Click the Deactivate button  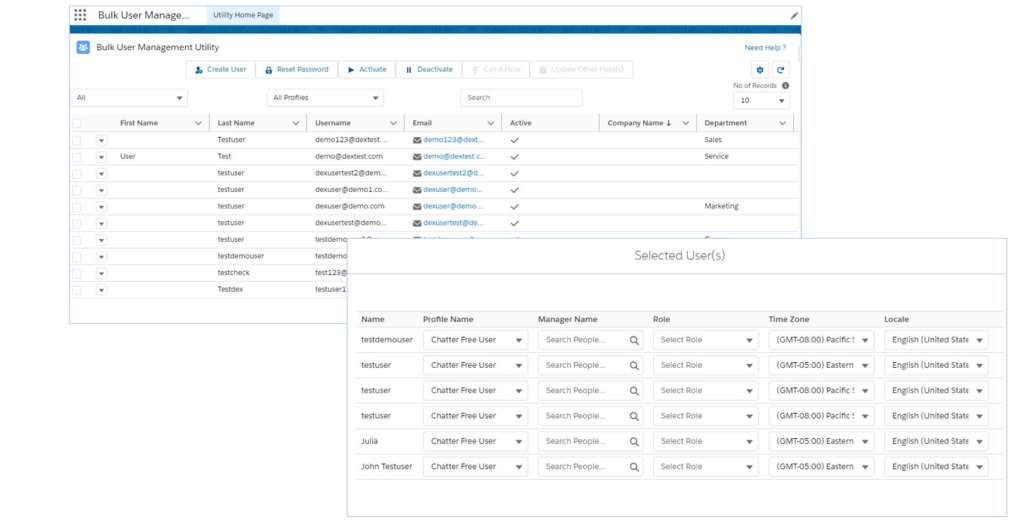(428, 70)
